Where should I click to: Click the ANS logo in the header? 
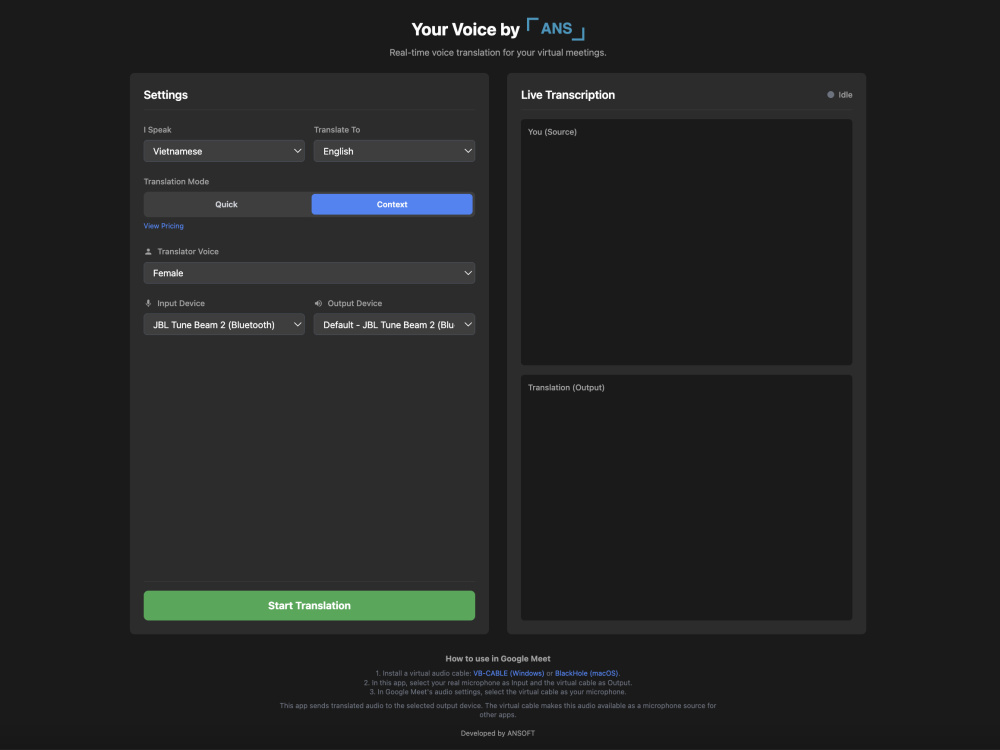[555, 29]
